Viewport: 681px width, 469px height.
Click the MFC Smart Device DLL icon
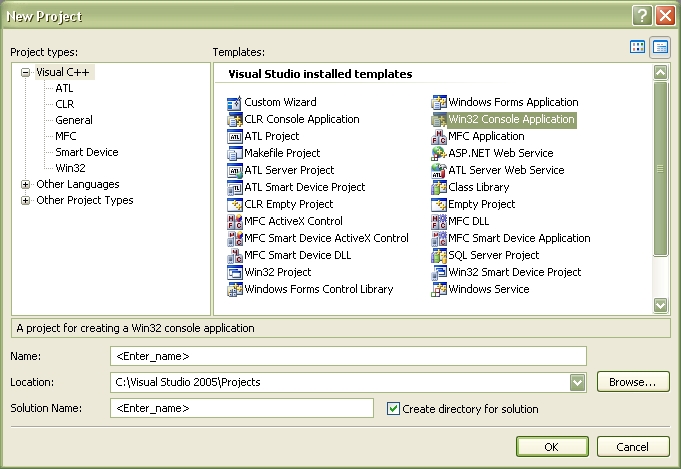(x=235, y=255)
